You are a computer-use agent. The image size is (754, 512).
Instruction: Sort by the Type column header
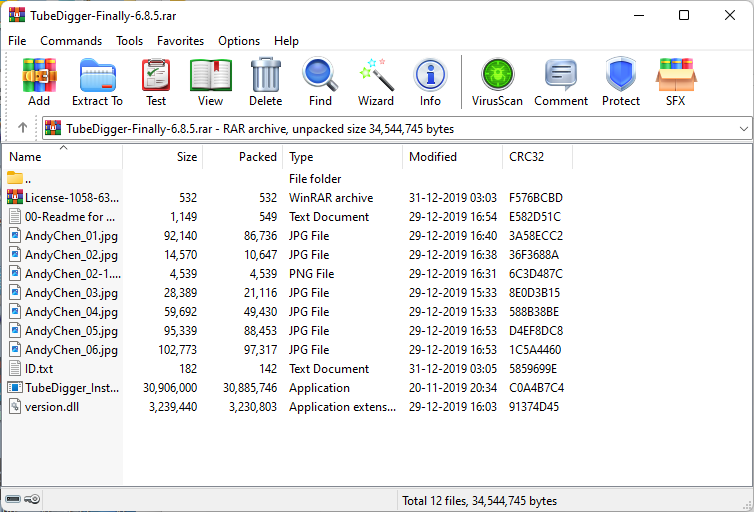pyautogui.click(x=343, y=157)
